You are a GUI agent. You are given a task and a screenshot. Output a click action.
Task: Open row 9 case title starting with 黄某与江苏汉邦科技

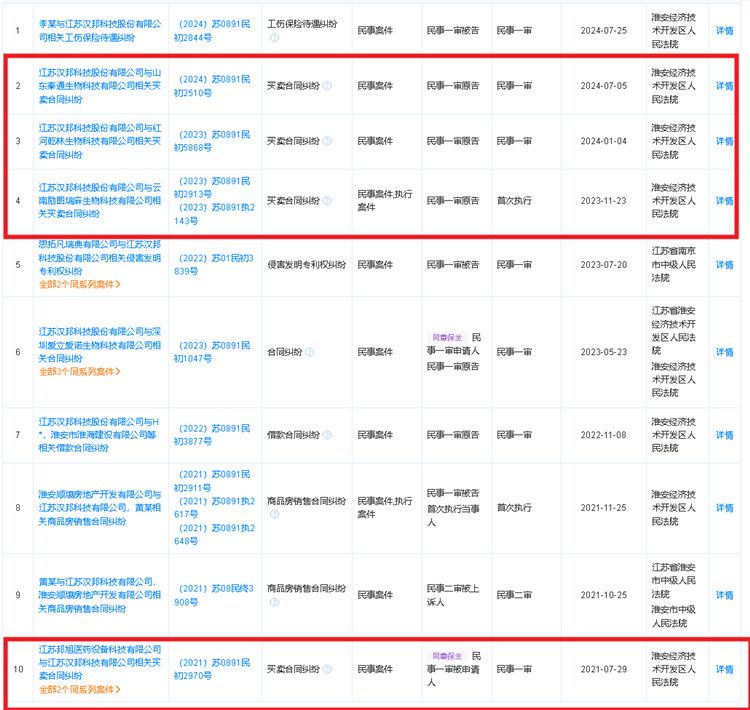point(100,595)
